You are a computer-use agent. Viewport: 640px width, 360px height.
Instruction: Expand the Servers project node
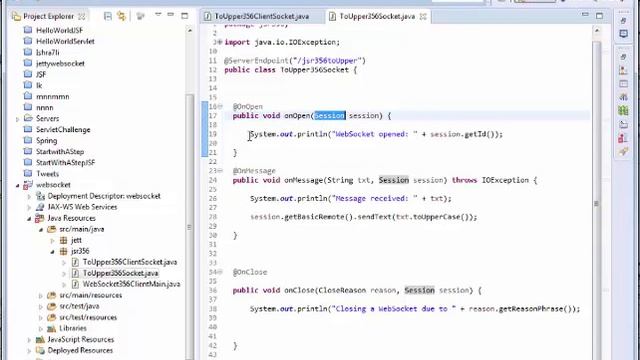(17, 119)
